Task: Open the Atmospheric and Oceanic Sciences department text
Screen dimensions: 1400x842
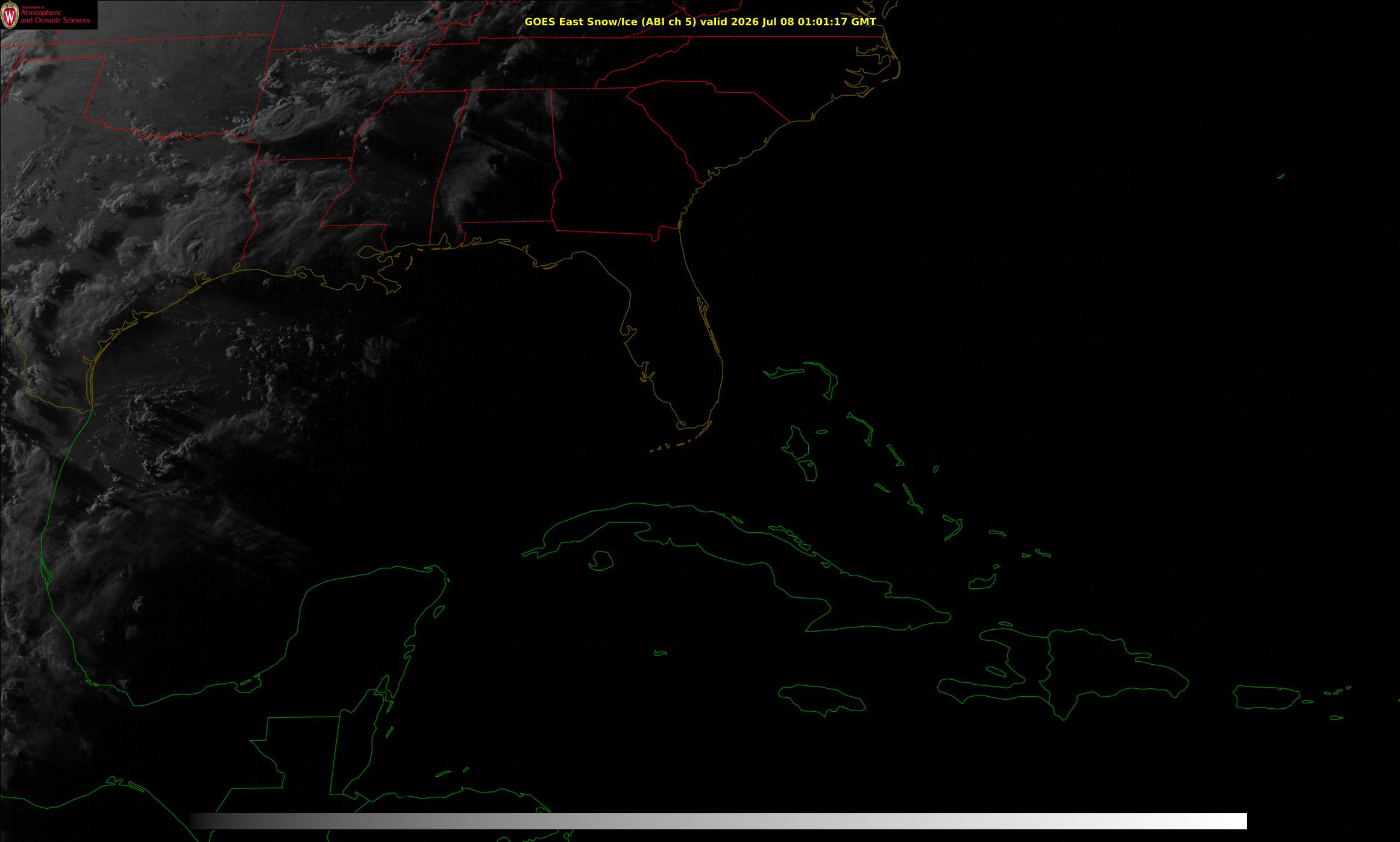Action: 55,16
